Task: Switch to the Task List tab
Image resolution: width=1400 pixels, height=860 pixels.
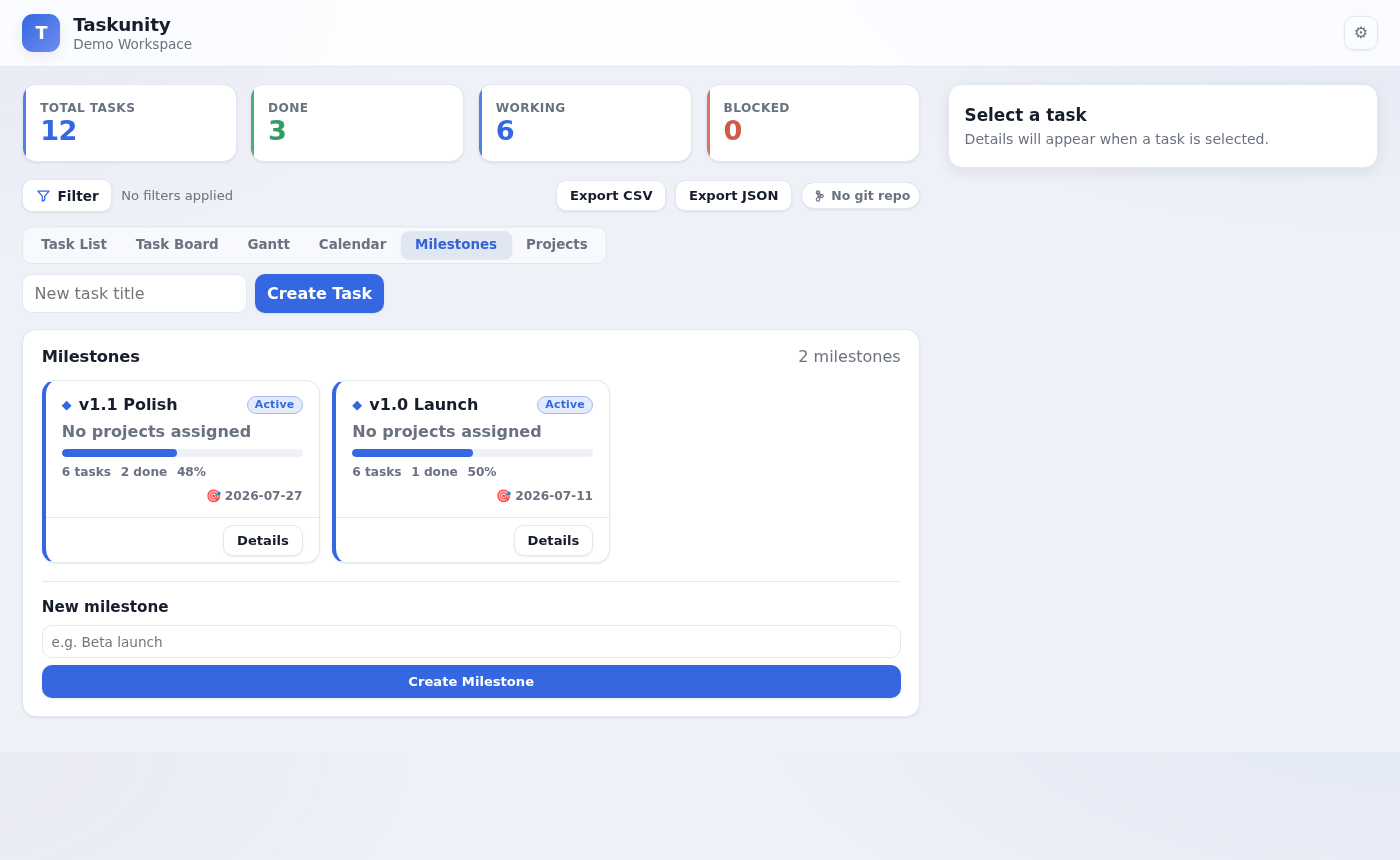Action: click(x=74, y=244)
